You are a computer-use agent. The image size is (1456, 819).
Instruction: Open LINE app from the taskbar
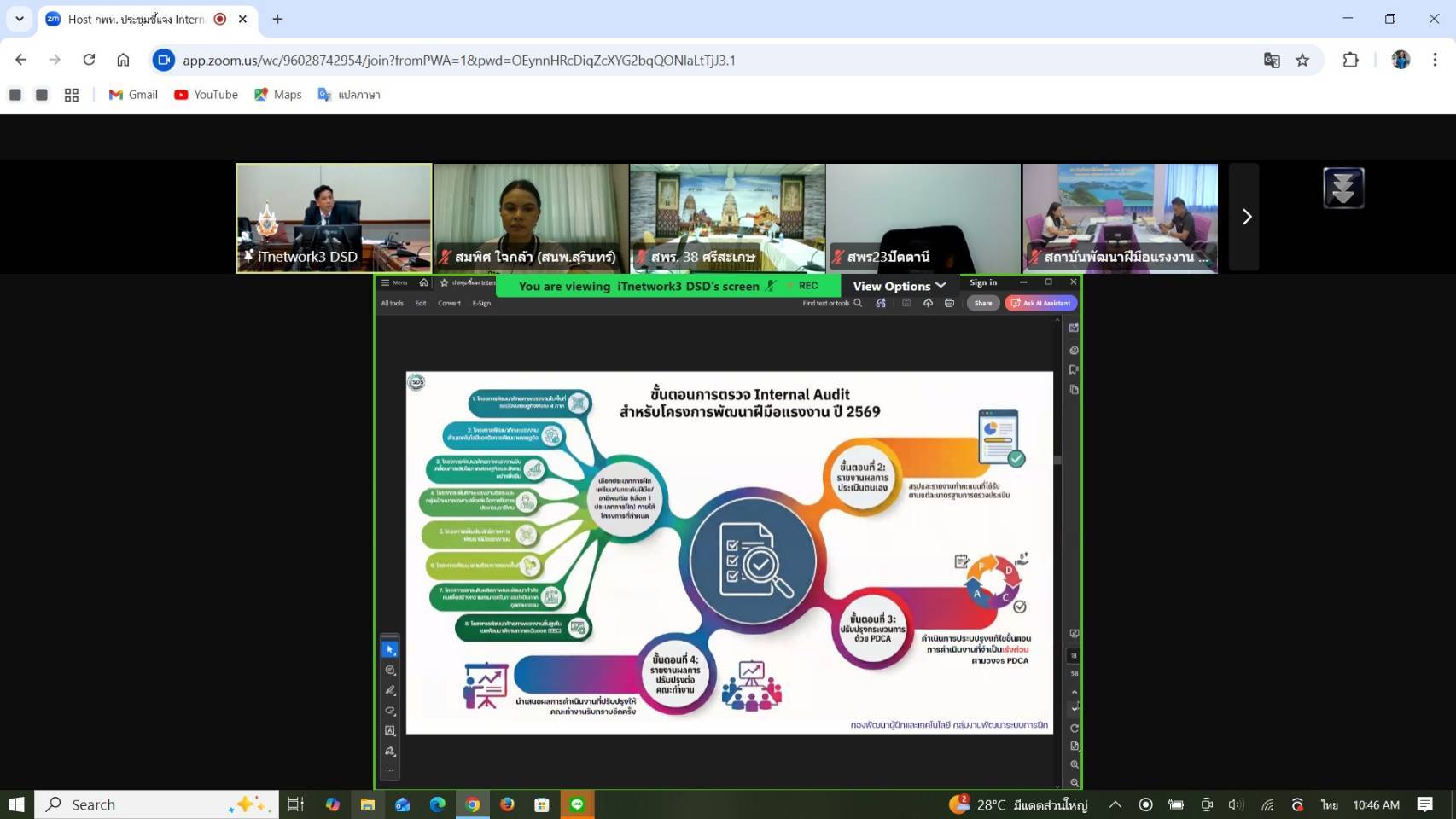[x=577, y=804]
